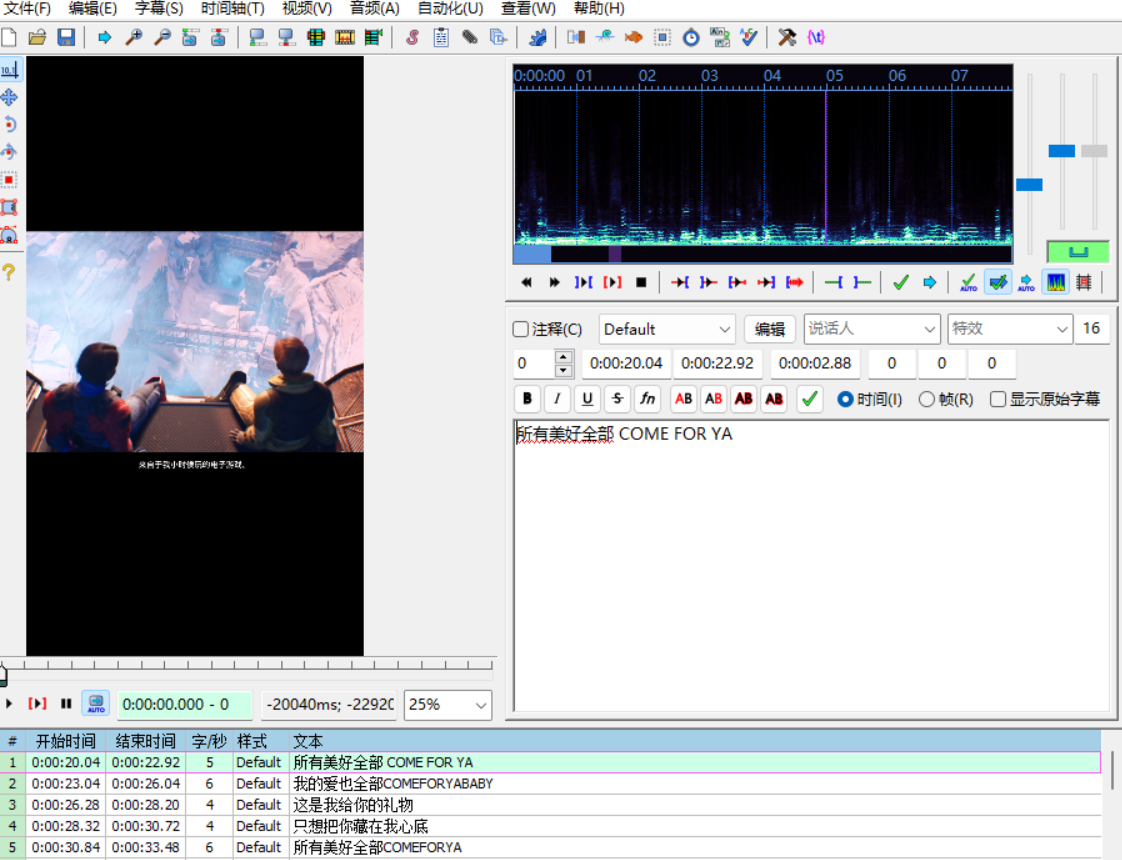Stop audio playback with square button
The image size is (1122, 860).
[x=641, y=283]
